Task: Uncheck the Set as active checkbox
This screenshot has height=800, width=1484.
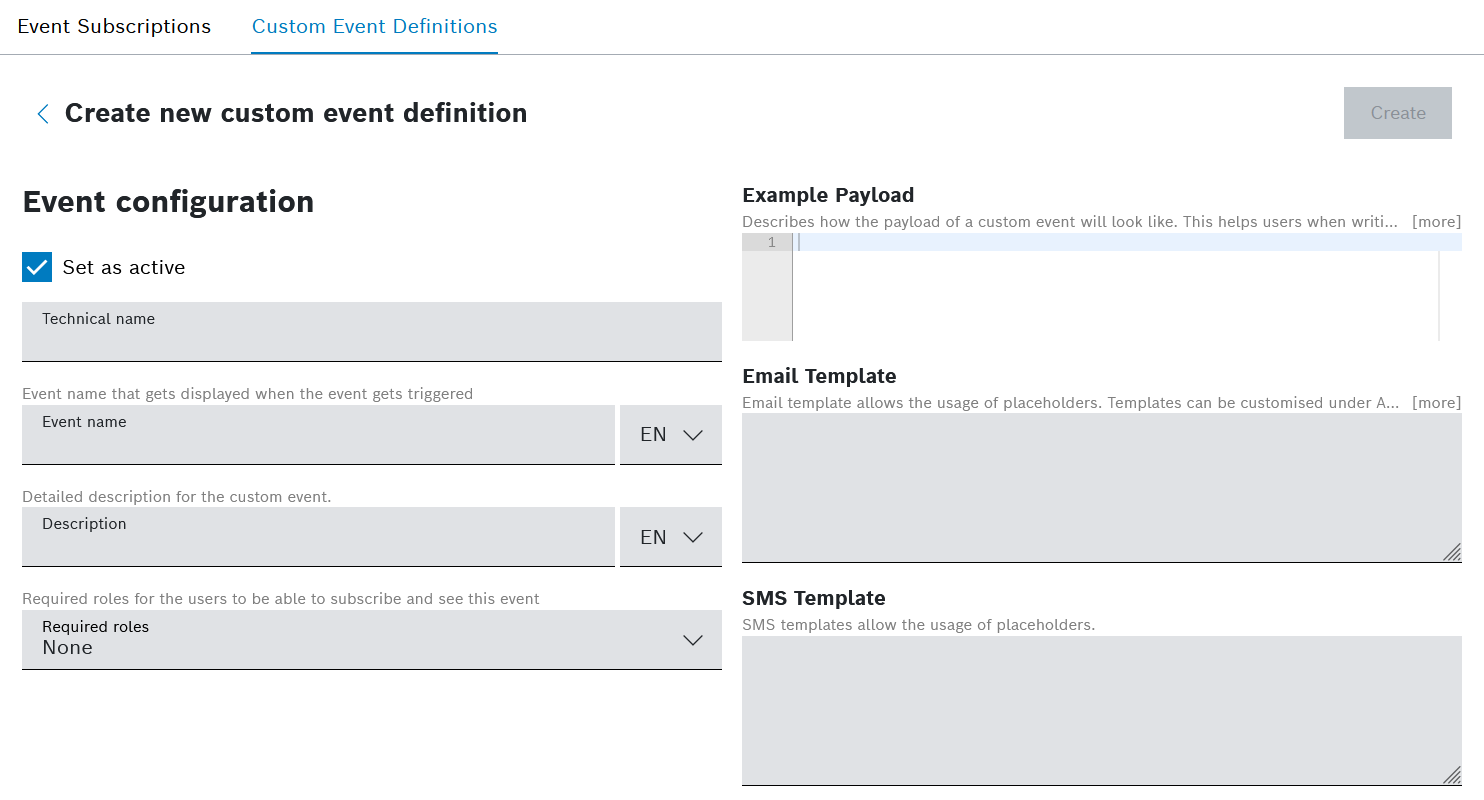Action: pyautogui.click(x=37, y=267)
